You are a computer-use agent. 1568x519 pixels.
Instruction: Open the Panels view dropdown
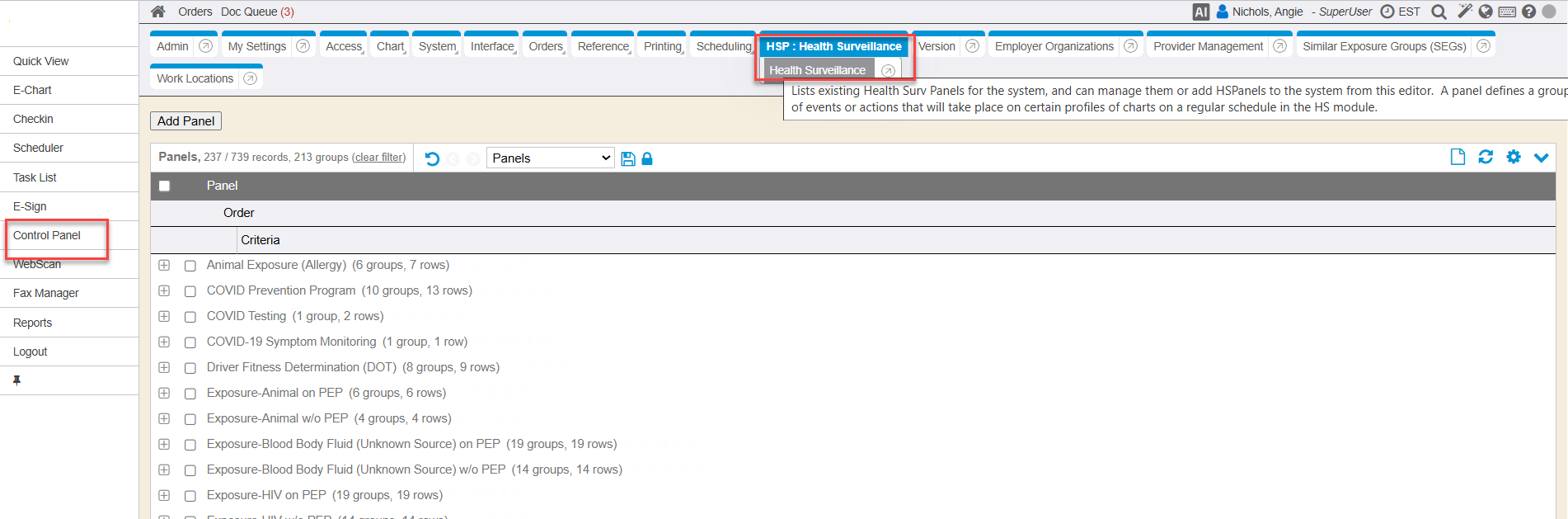point(550,158)
